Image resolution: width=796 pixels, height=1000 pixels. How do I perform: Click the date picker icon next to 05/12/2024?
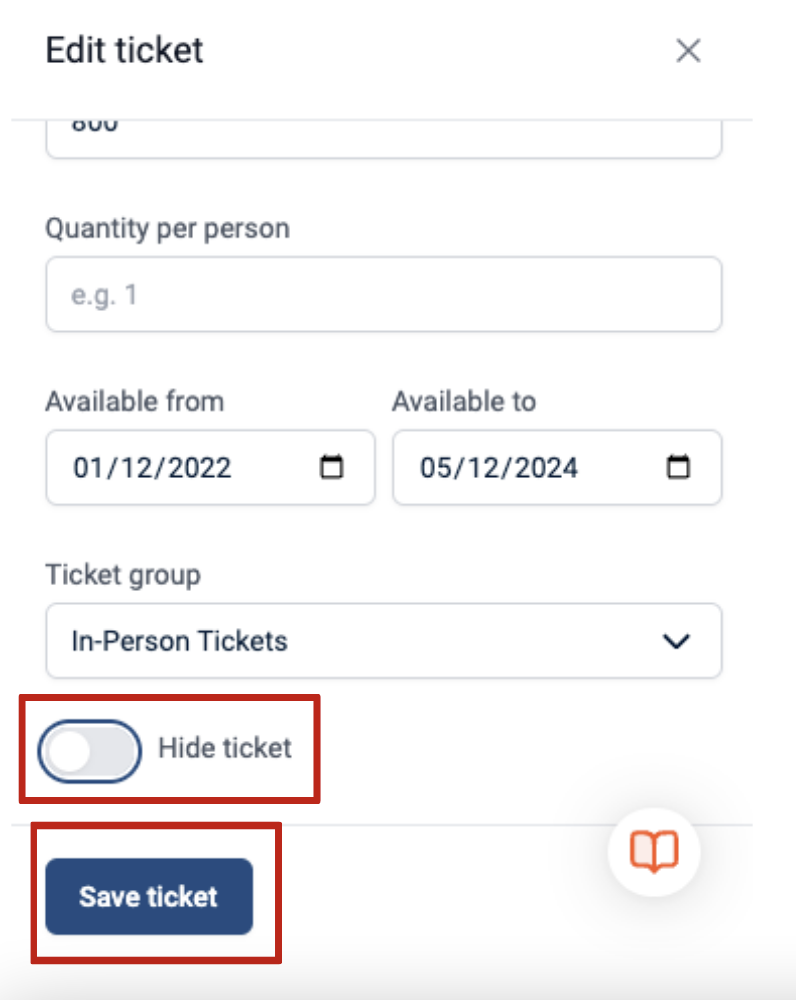(x=681, y=467)
